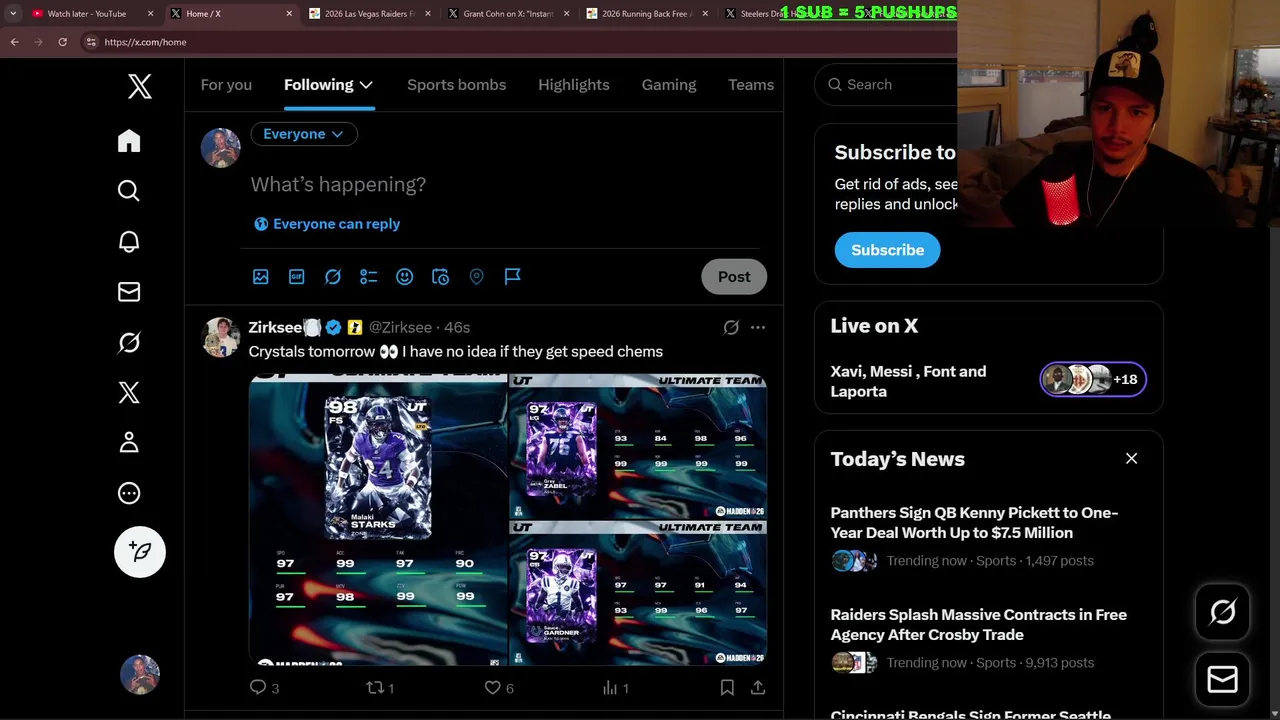The image size is (1280, 720).
Task: Click the browser address bar URL
Action: tap(145, 42)
